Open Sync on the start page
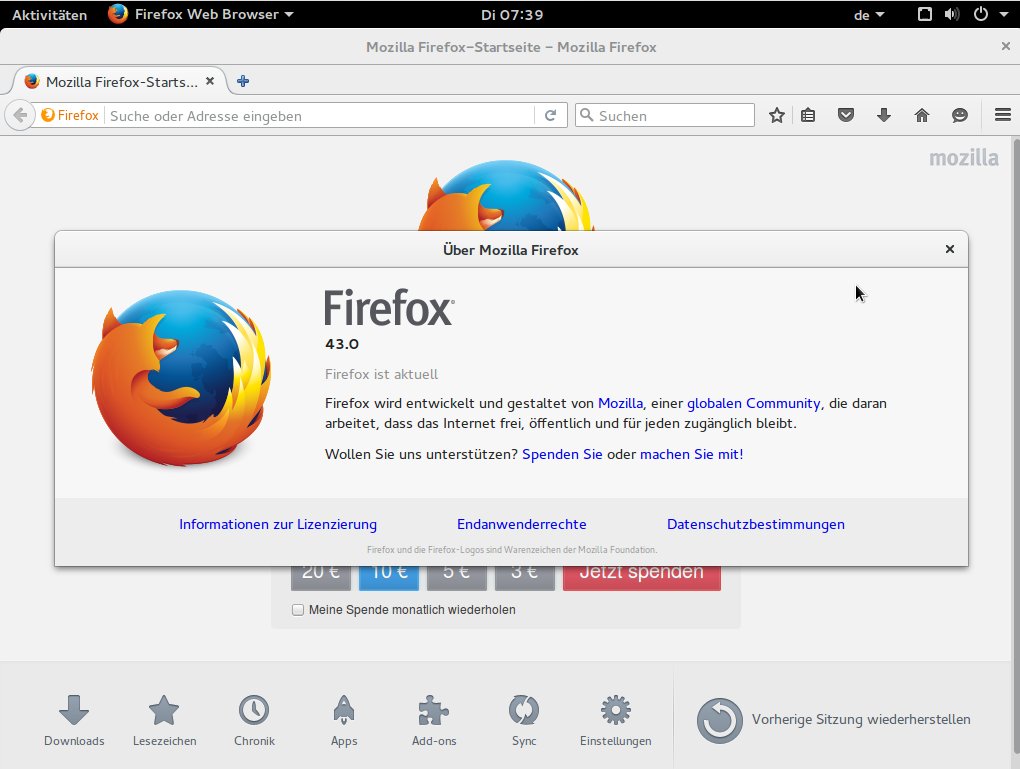This screenshot has height=769, width=1020. coord(524,720)
